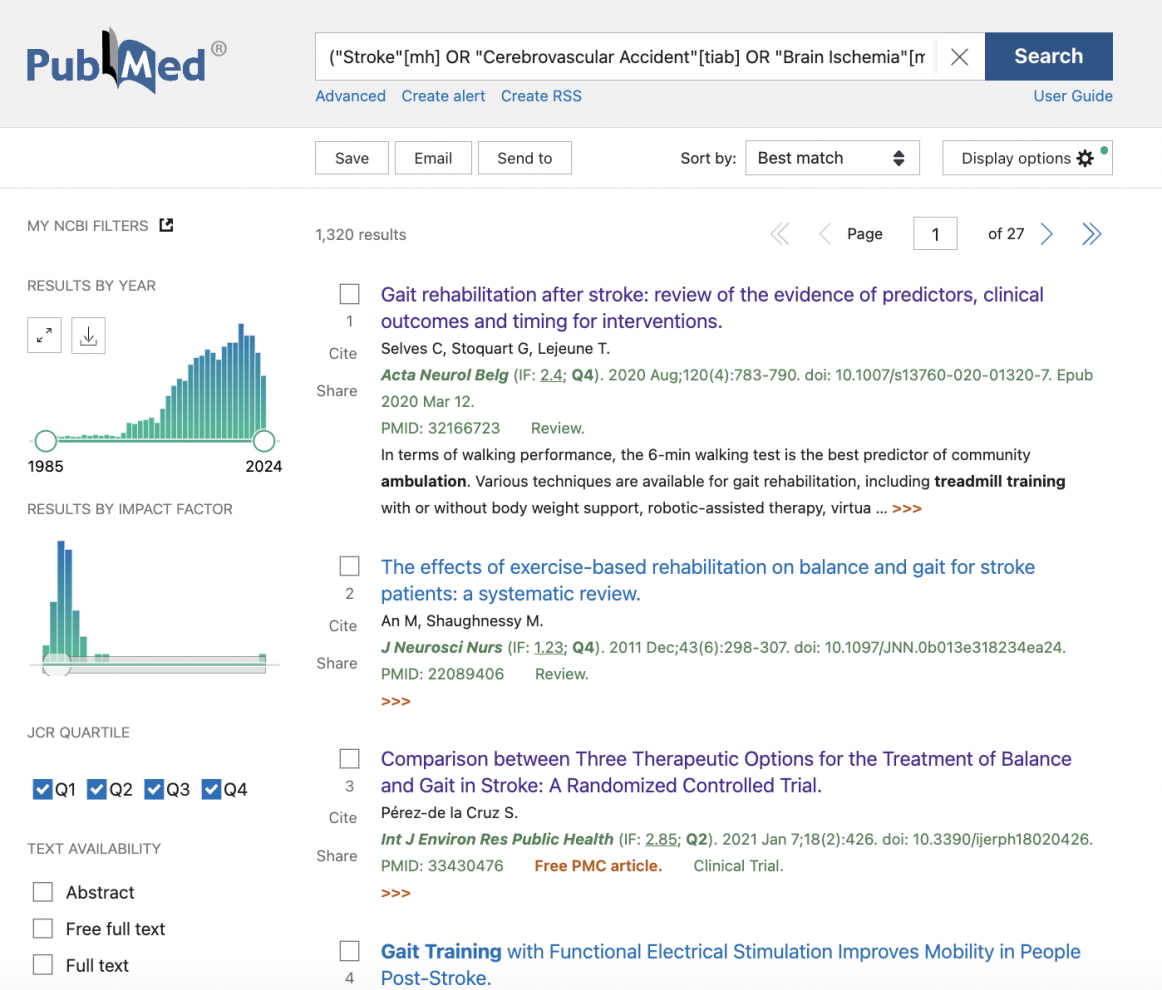Open the Send to menu
1162x990 pixels.
coord(524,158)
